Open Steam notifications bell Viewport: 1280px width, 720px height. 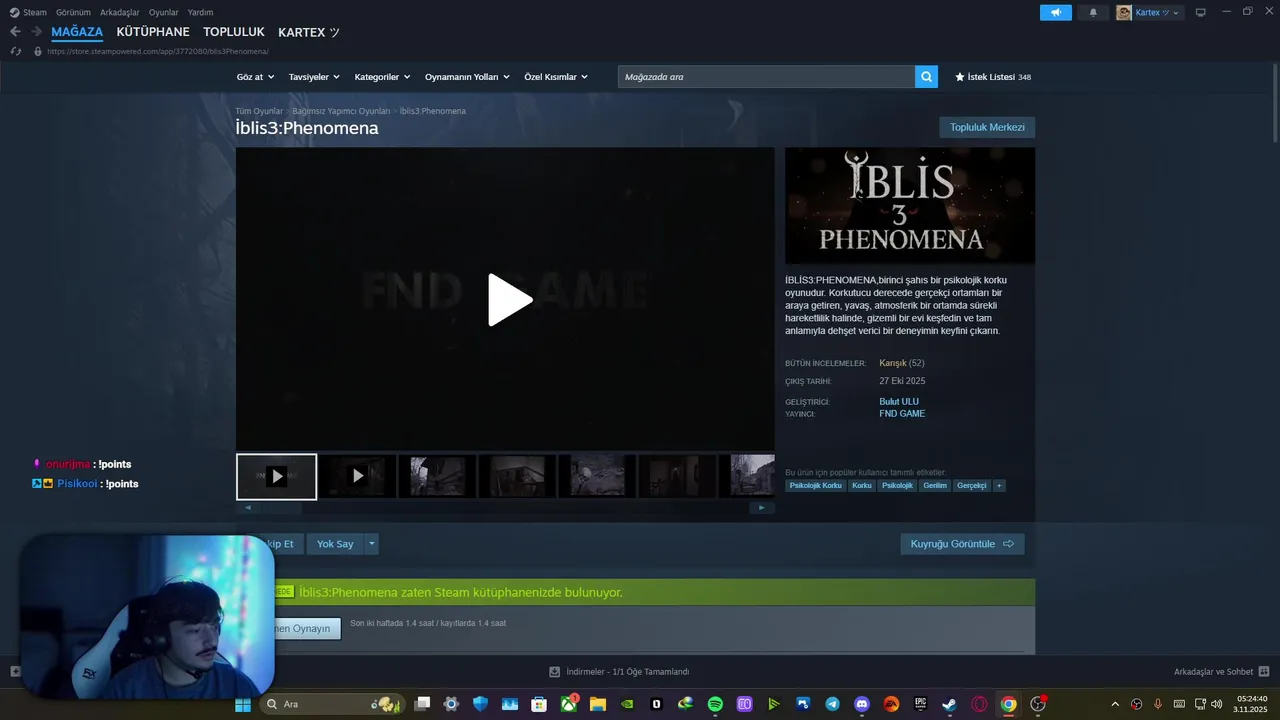[1093, 12]
